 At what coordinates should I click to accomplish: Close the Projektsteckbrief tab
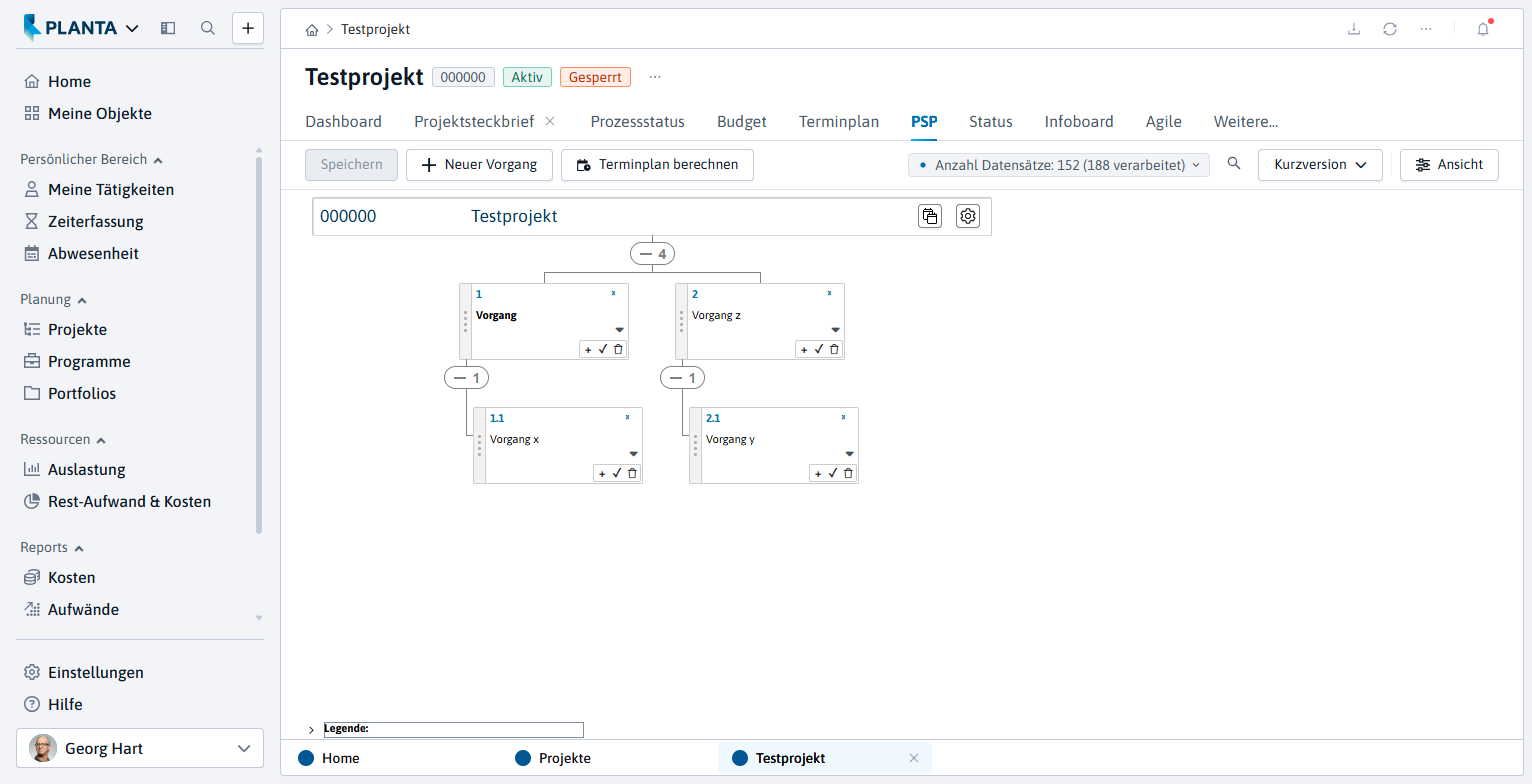550,121
